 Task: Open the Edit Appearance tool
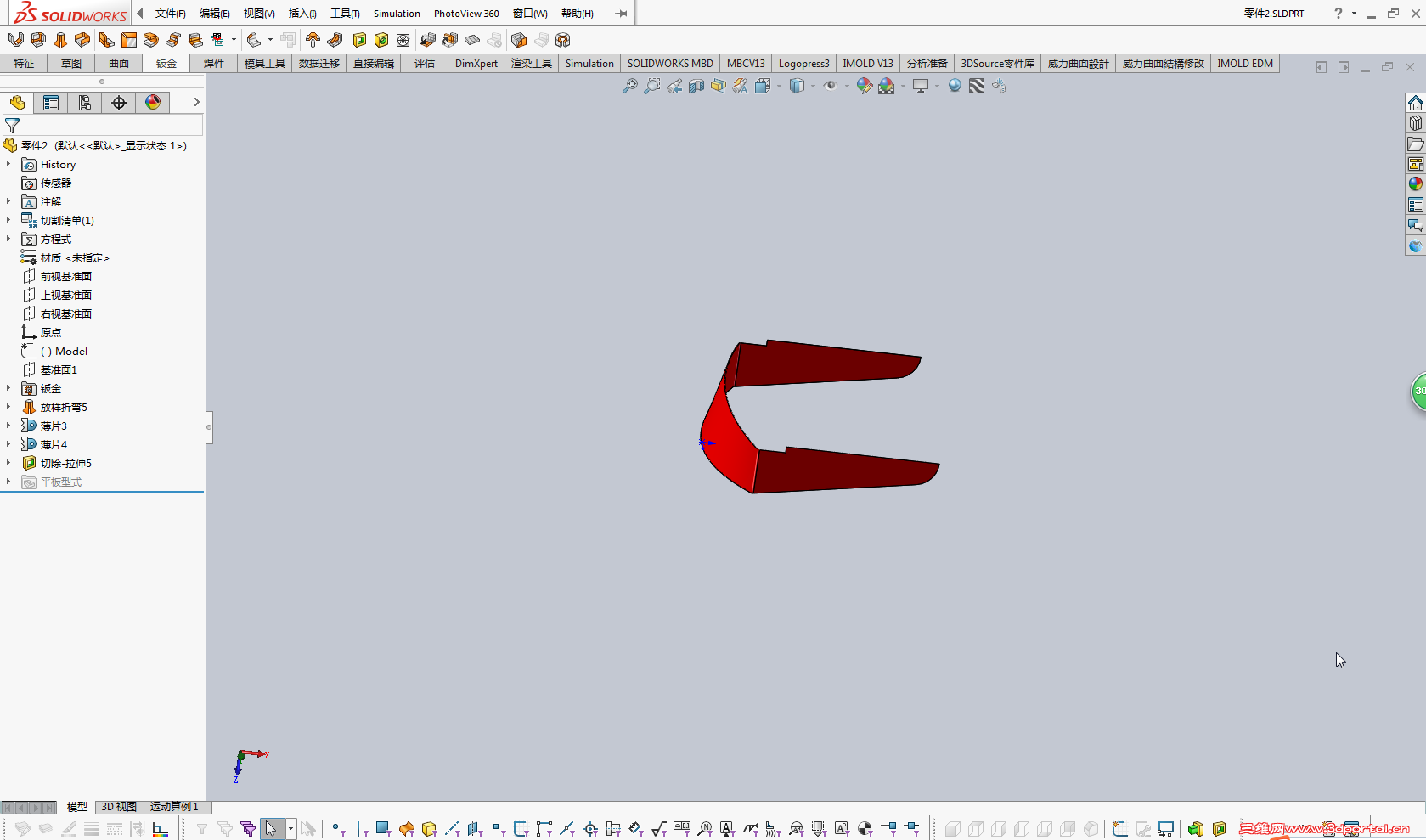(x=865, y=86)
